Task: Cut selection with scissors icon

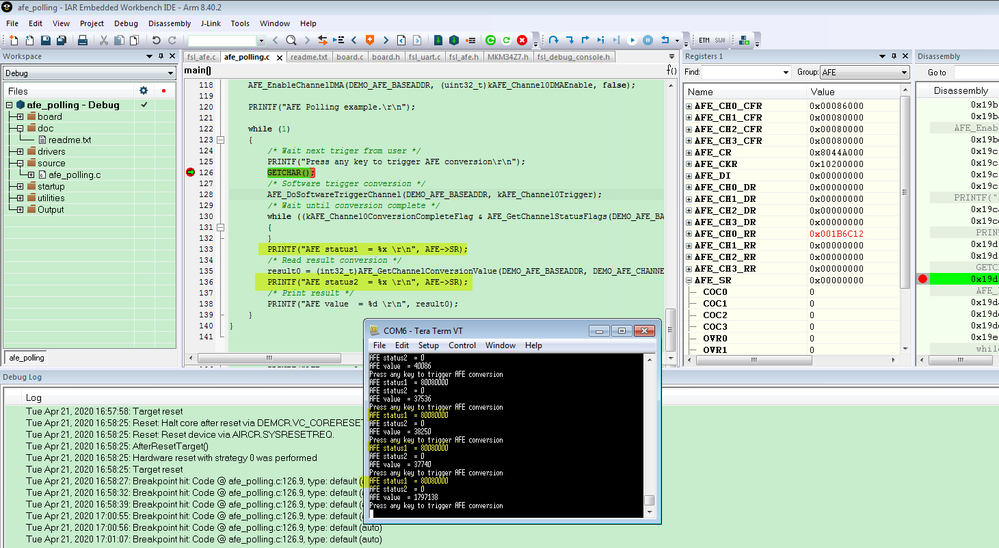Action: [x=104, y=40]
